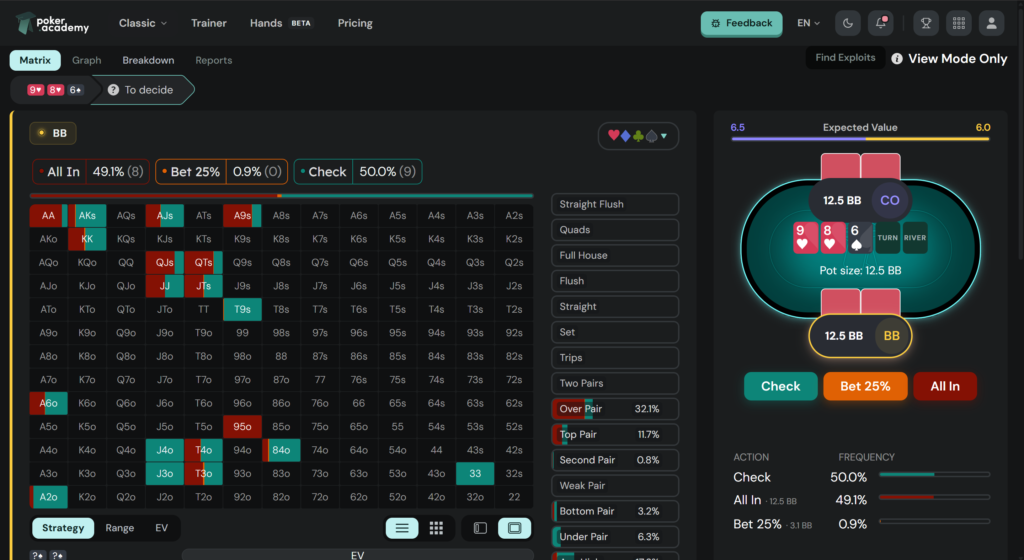Click the BB position tag above matrix

point(53,133)
